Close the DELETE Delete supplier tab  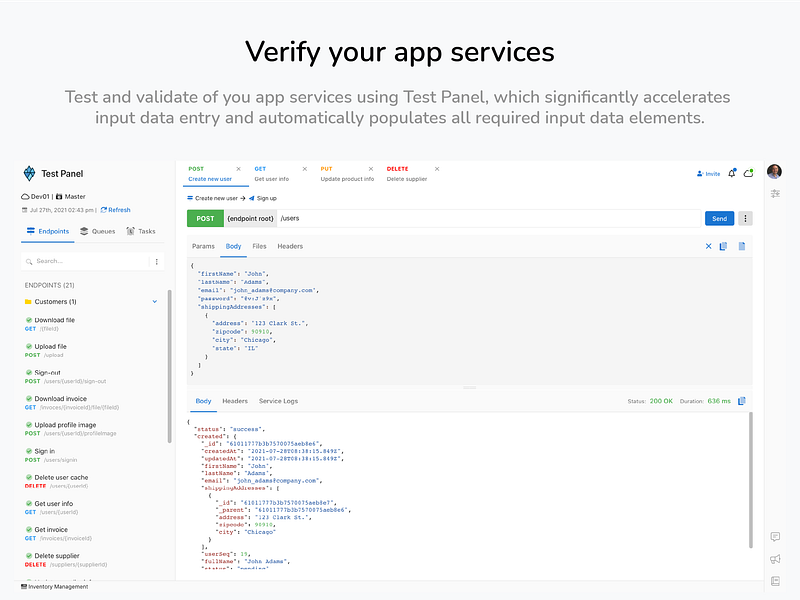pos(437,169)
